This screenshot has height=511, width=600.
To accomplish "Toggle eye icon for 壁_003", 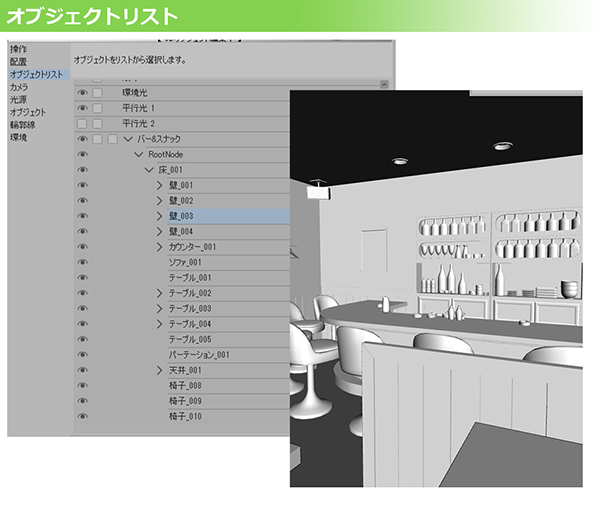I will click(x=82, y=216).
